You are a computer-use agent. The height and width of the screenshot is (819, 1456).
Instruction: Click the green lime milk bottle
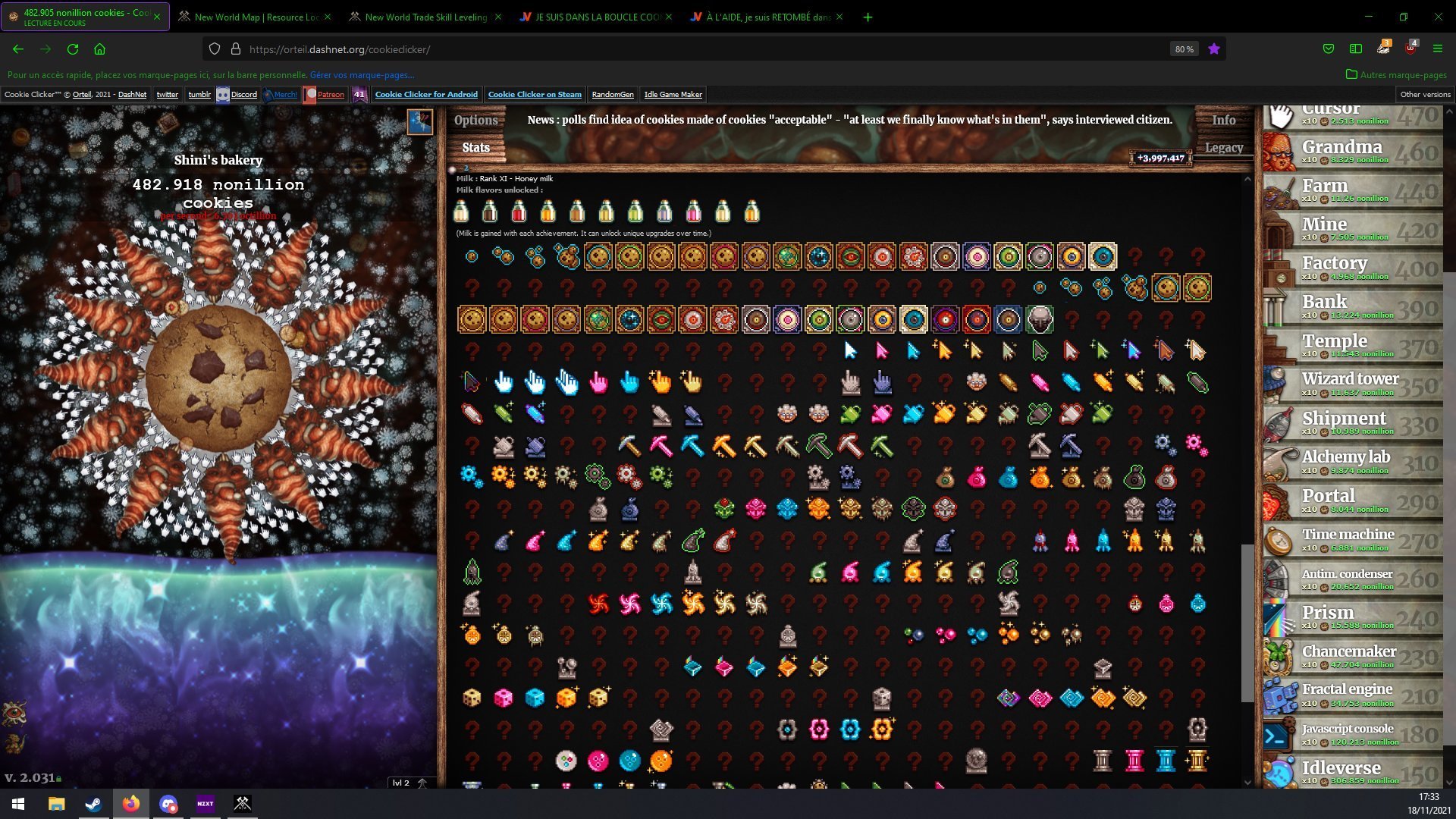635,212
